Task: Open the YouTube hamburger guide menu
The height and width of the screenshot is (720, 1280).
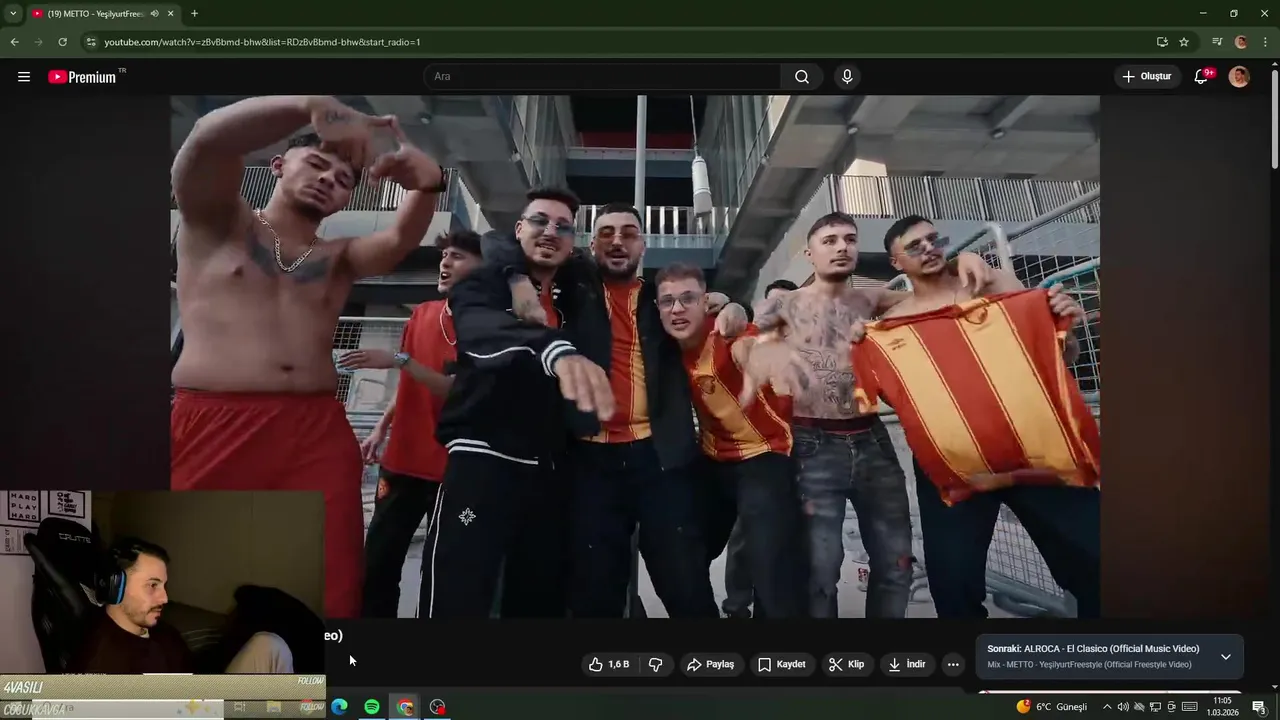Action: (24, 77)
